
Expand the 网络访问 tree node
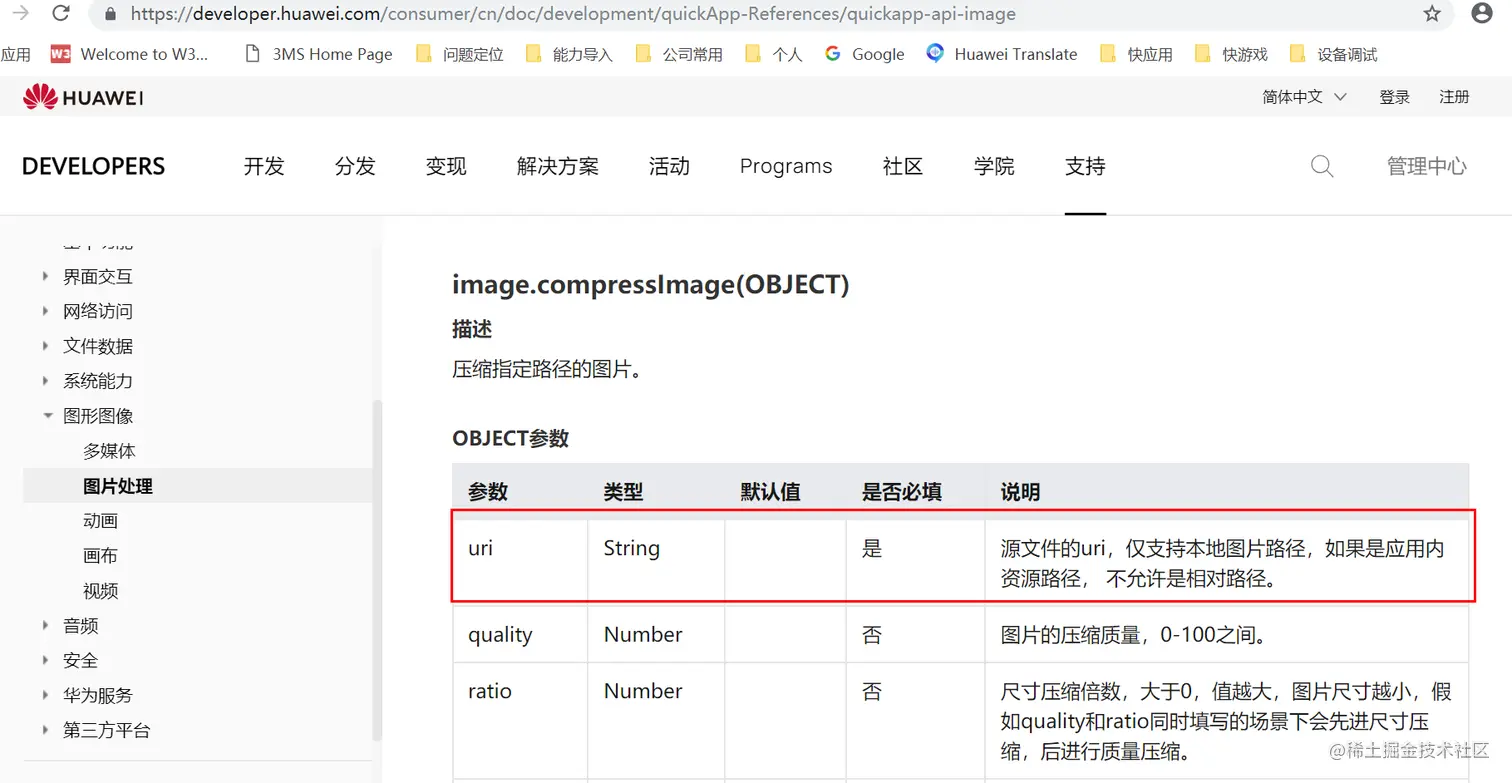[46, 311]
